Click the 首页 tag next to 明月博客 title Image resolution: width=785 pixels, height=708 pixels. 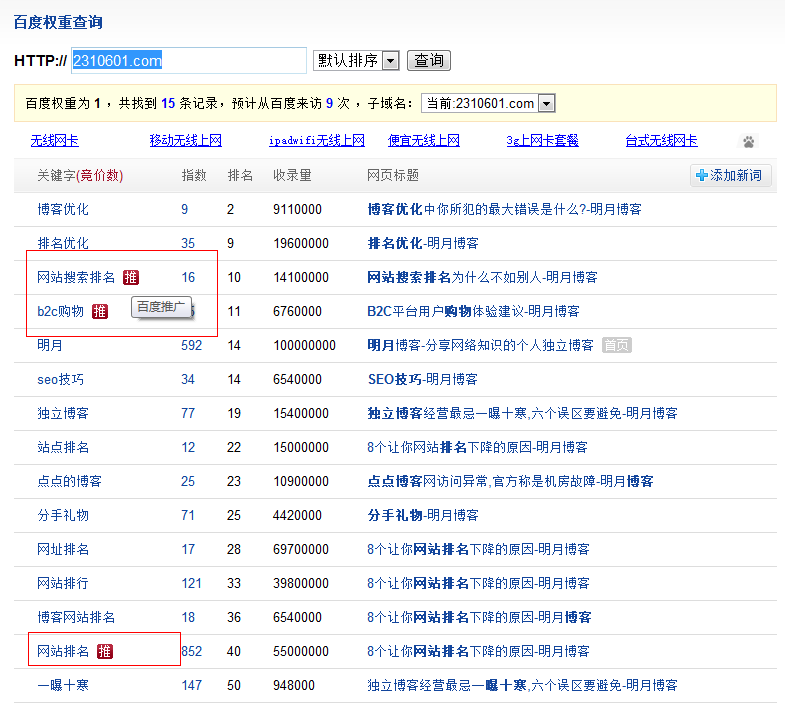[x=616, y=345]
